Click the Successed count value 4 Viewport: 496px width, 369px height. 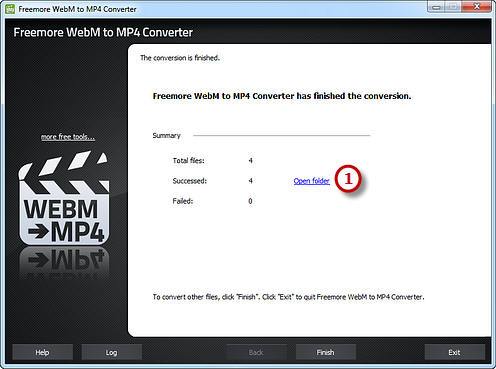click(x=250, y=181)
